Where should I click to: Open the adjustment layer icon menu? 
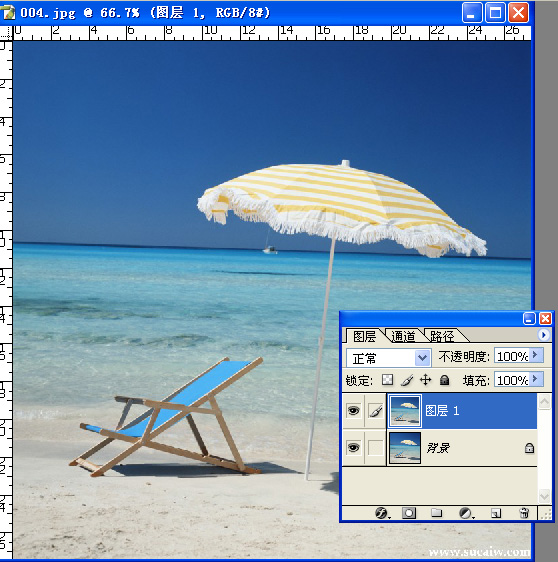coord(466,513)
